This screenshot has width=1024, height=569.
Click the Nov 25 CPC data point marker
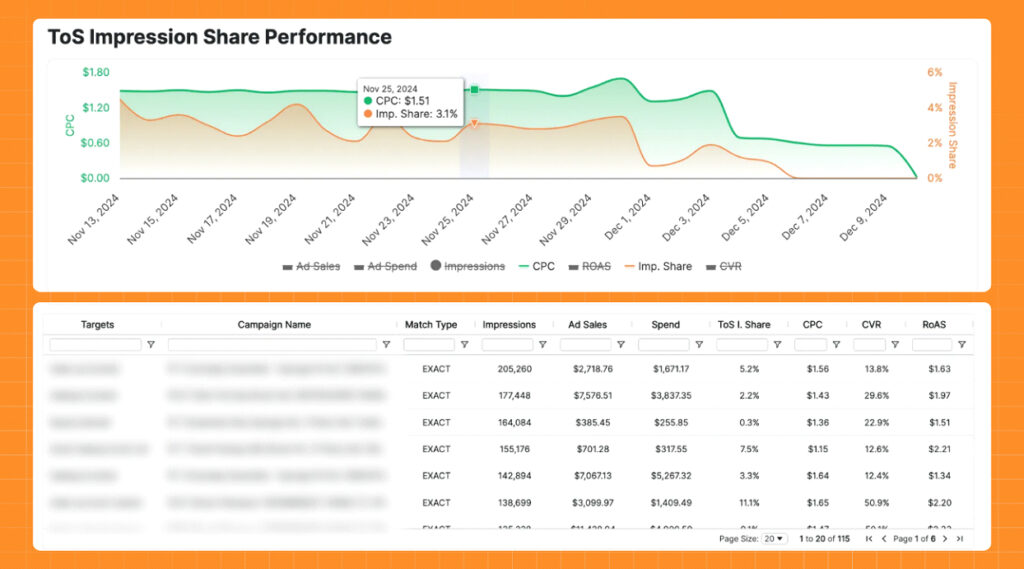point(475,90)
